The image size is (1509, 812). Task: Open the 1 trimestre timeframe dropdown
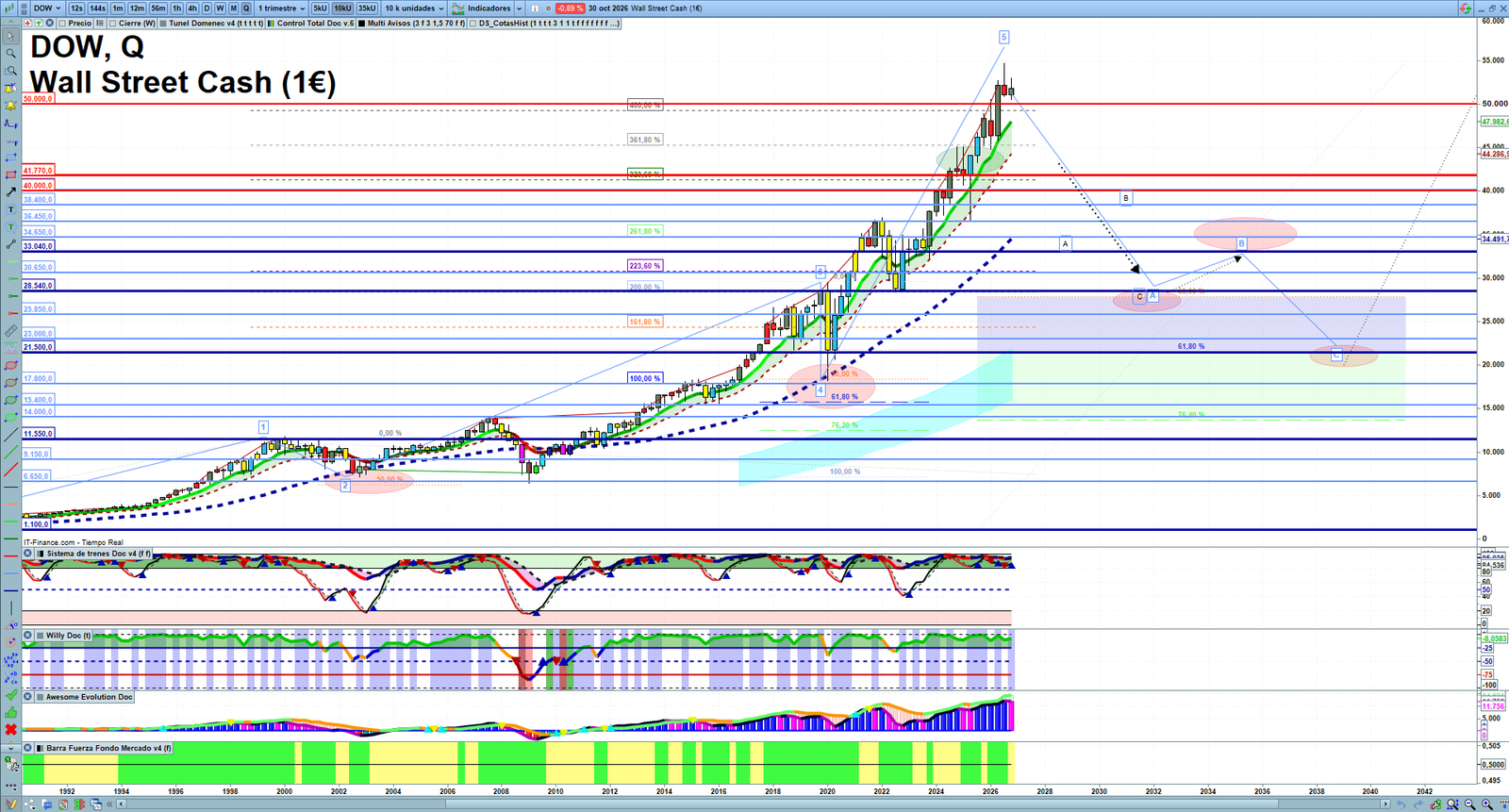pyautogui.click(x=281, y=8)
